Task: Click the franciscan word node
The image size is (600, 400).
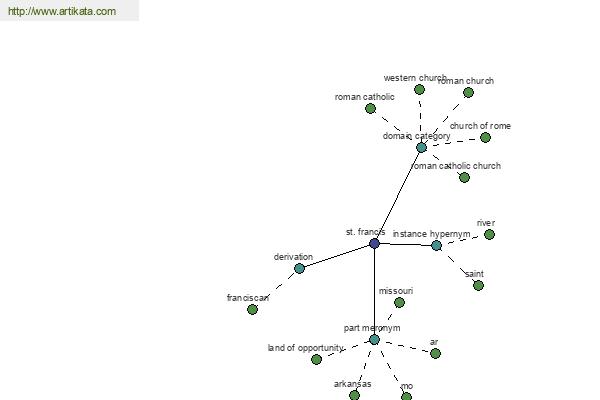Action: [253, 310]
